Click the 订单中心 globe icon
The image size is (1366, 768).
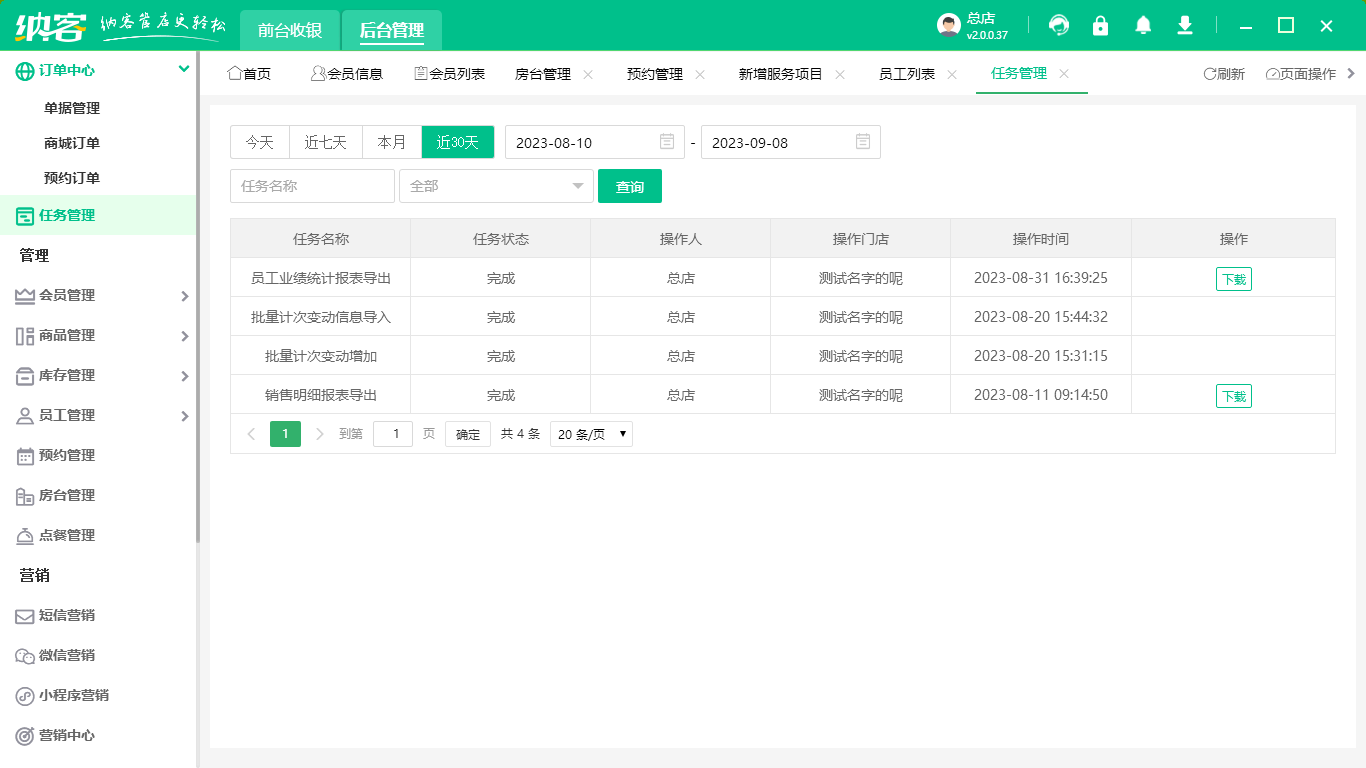click(25, 71)
